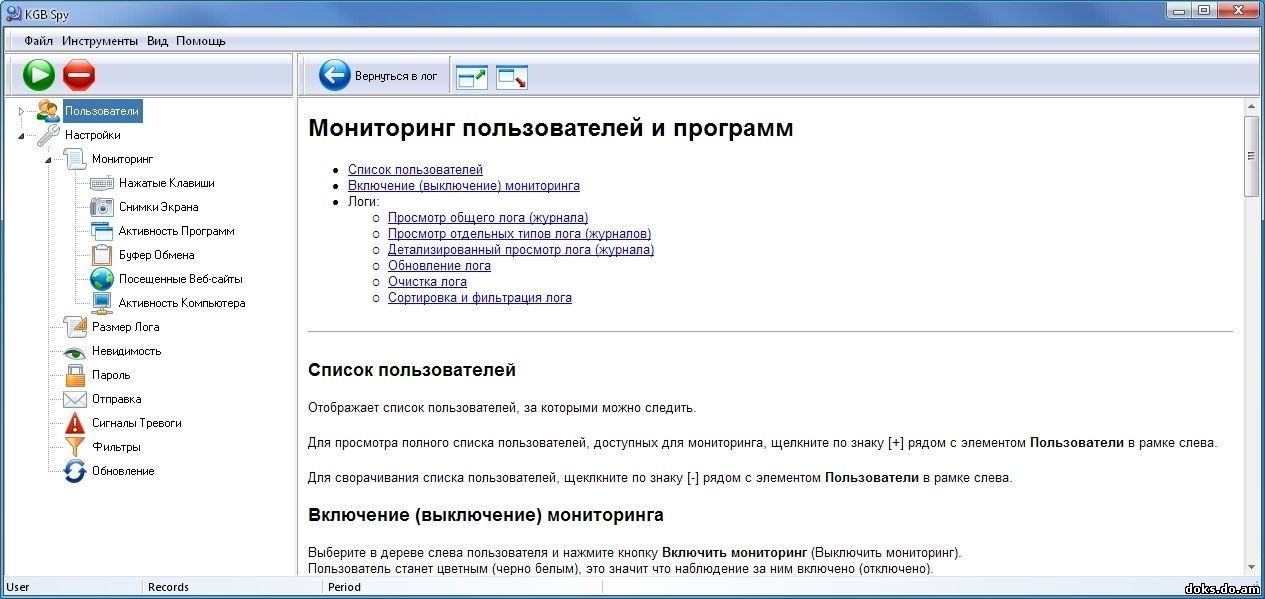Select Настройки label in the tree
This screenshot has width=1265, height=599.
[x=93, y=135]
